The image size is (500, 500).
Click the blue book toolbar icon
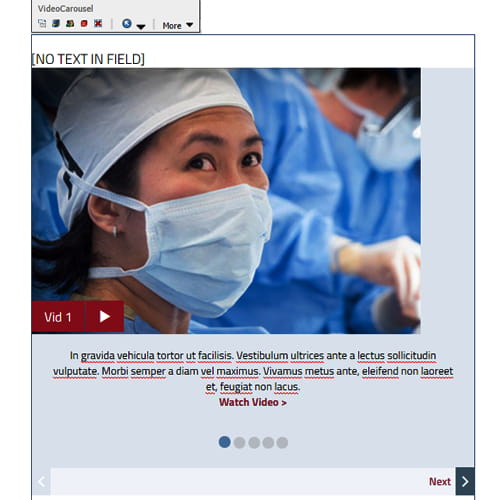coord(56,23)
